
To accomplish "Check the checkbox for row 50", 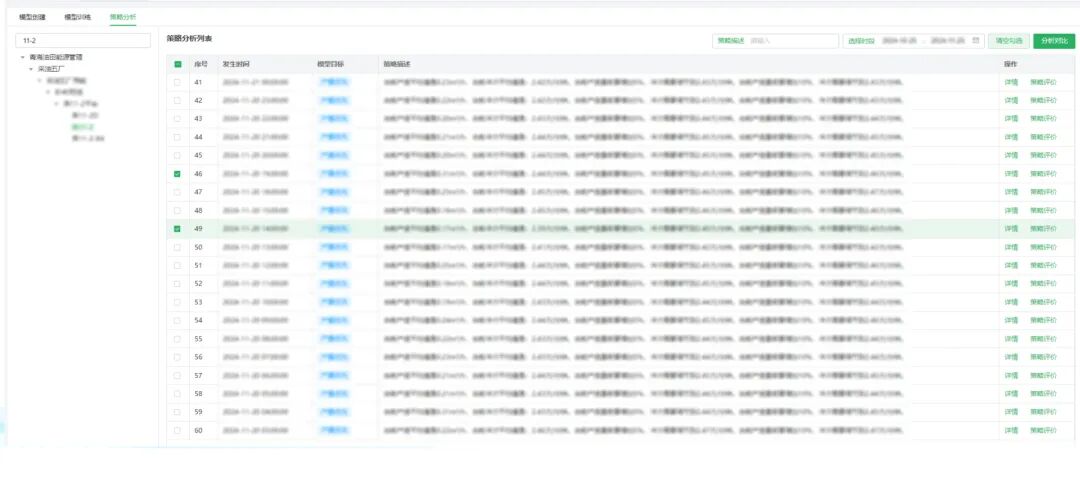I will click(x=178, y=247).
